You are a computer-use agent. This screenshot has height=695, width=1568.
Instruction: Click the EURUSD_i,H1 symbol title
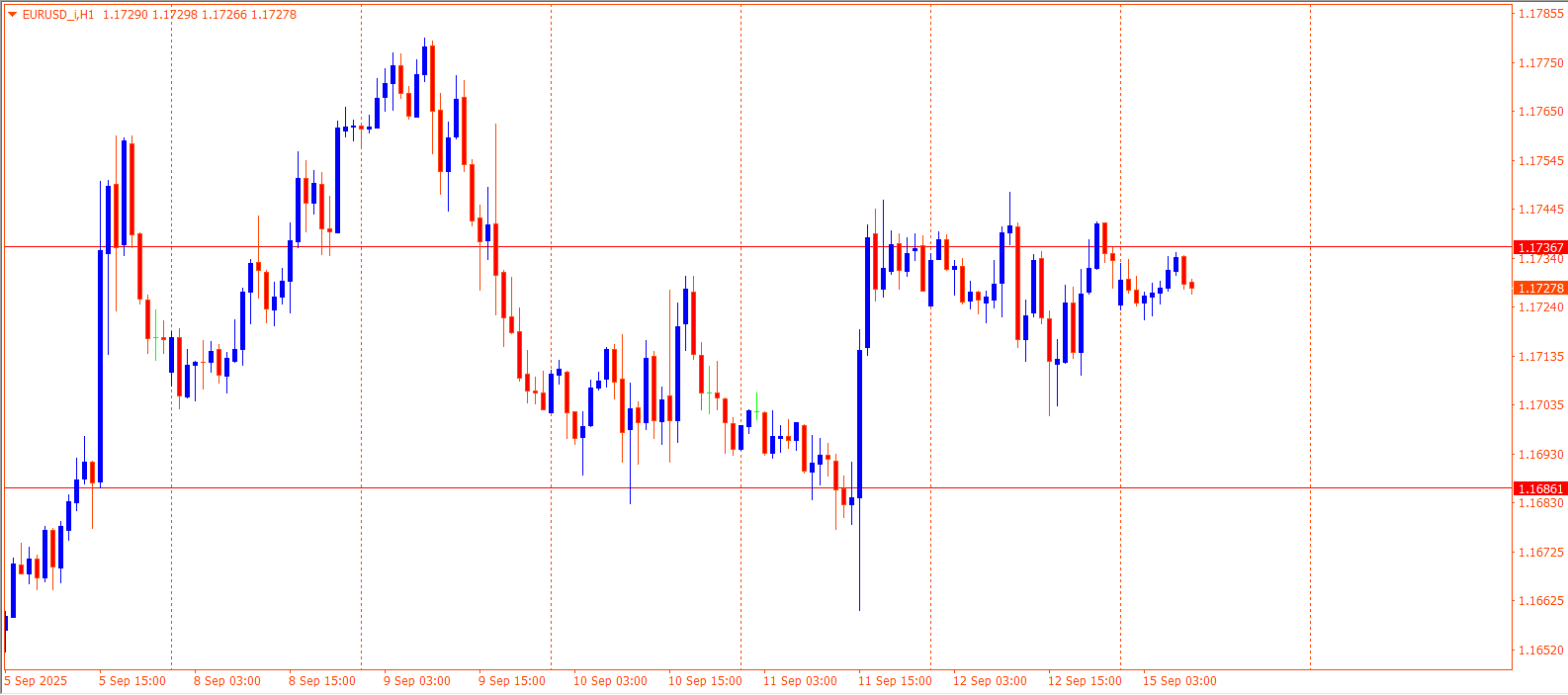58,15
